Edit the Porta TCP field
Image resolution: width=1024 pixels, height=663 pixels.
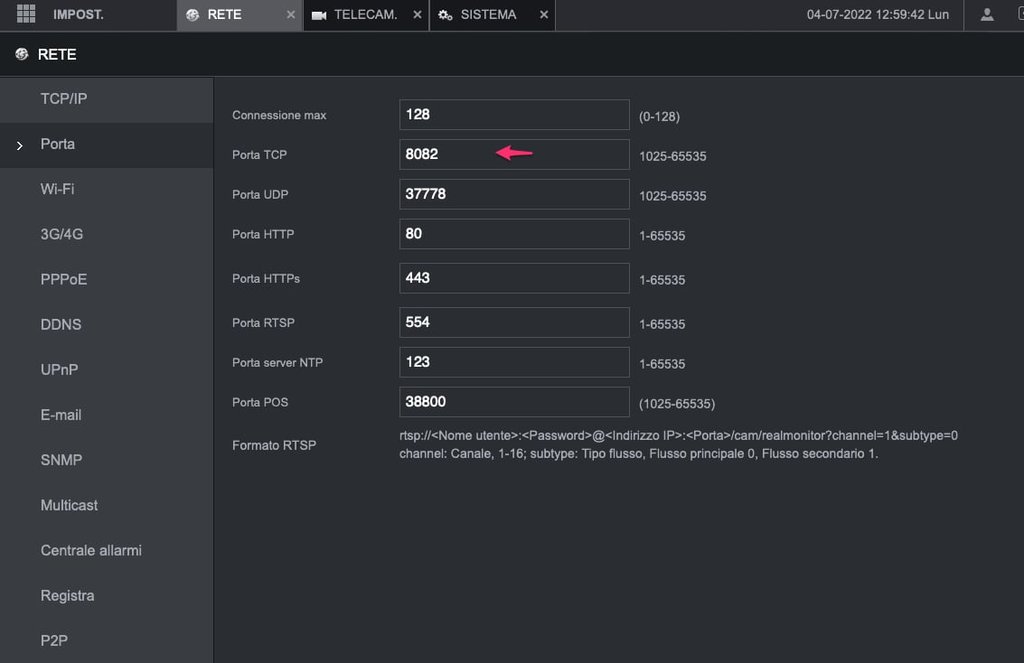[514, 155]
